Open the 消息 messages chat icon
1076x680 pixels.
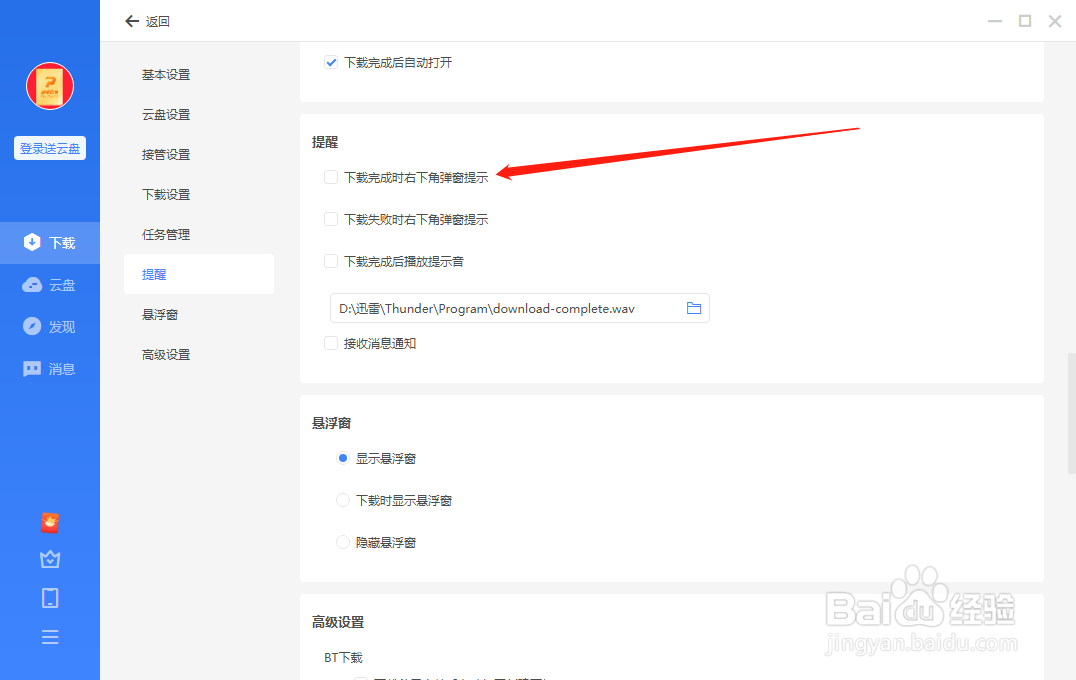click(50, 368)
